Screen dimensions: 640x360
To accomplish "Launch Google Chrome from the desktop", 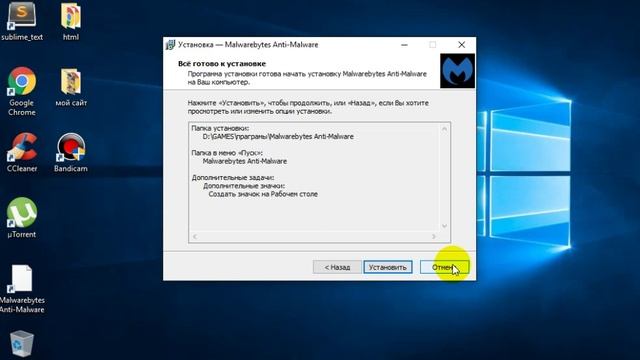I will pos(22,91).
